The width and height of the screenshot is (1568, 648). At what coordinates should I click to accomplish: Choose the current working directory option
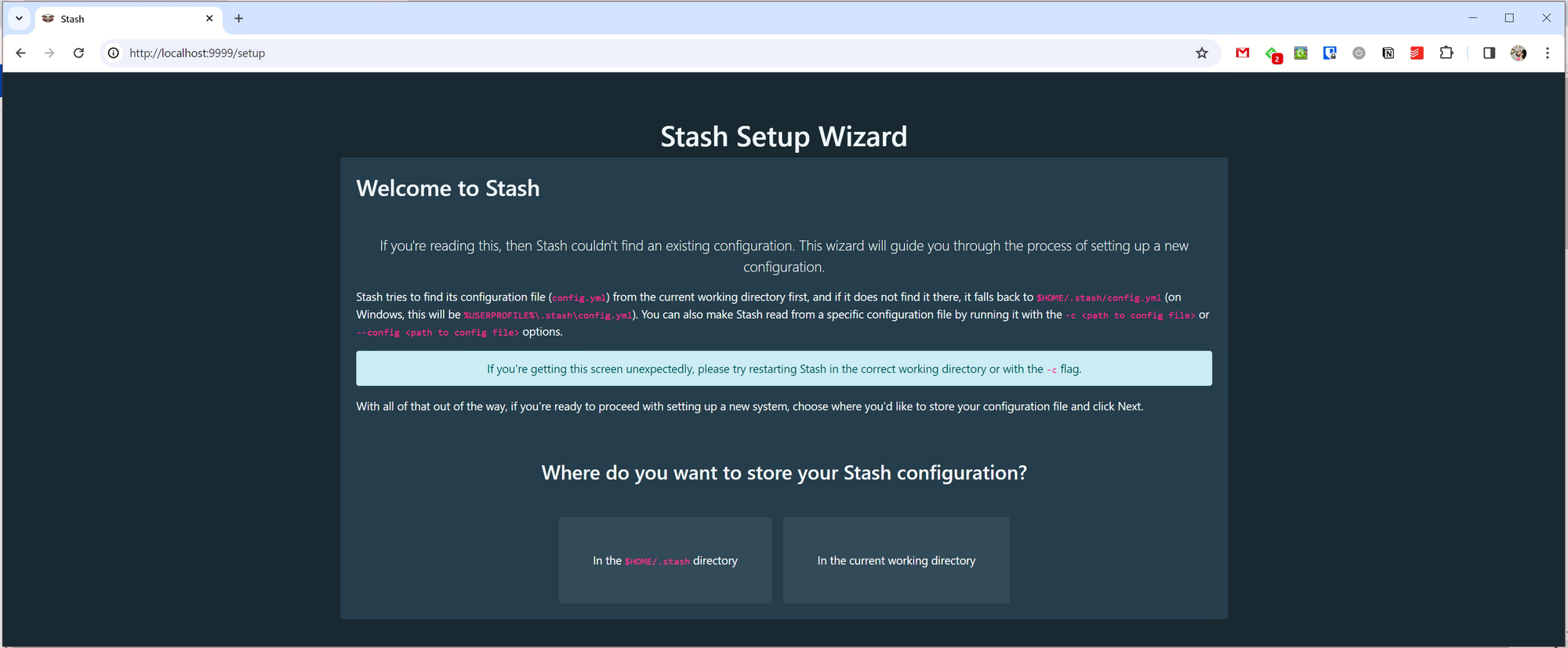click(896, 560)
